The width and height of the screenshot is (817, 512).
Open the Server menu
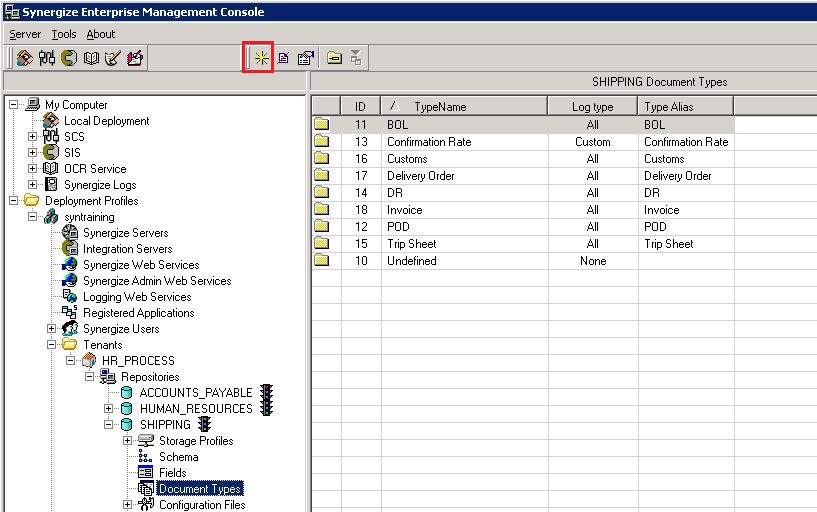click(25, 34)
